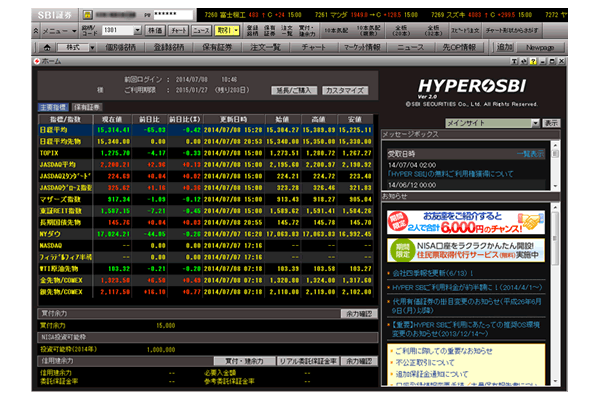
Task: Click 買付・建余力 button in 信用建余力 section
Action: (x=244, y=361)
